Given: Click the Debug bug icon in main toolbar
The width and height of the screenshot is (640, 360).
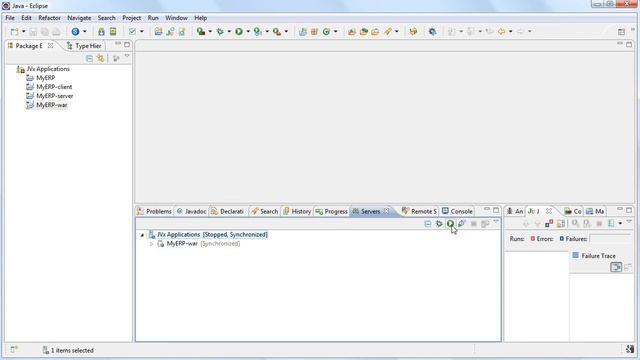Looking at the screenshot, I should point(220,31).
